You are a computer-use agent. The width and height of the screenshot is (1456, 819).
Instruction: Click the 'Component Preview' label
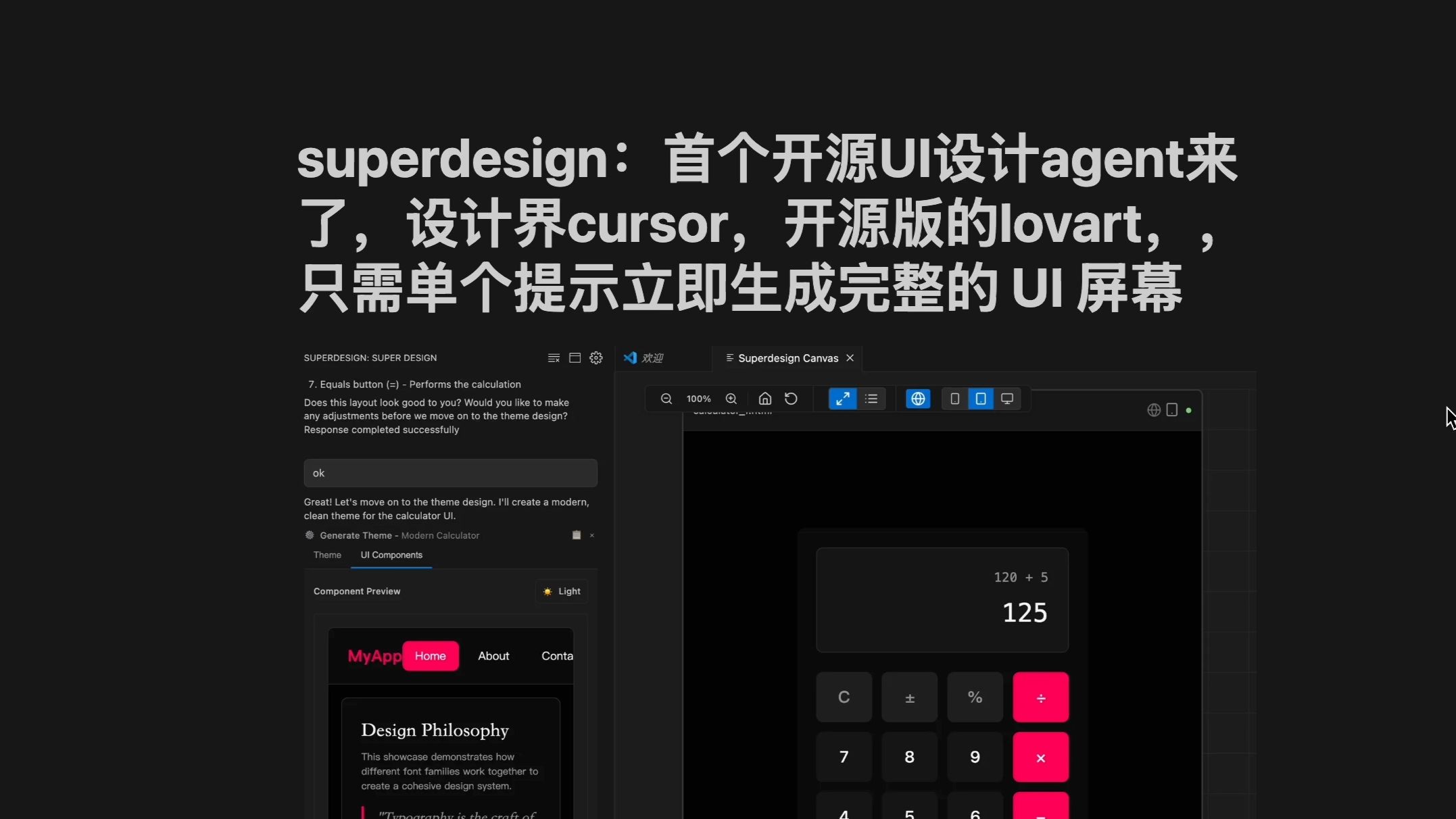click(x=357, y=591)
